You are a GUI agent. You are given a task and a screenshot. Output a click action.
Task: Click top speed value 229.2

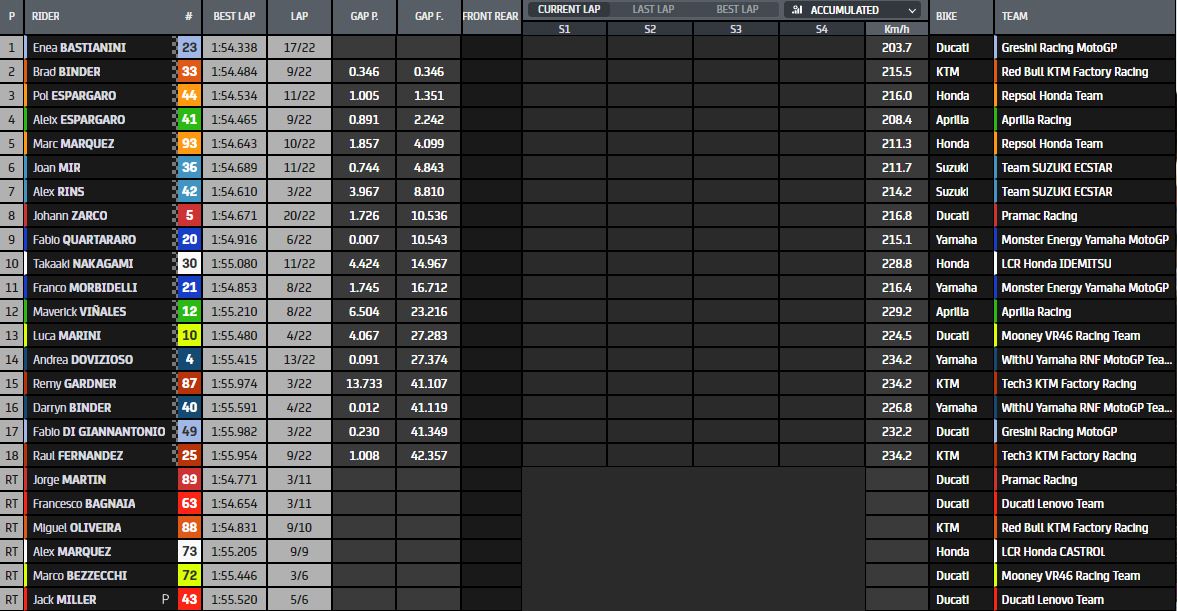pyautogui.click(x=896, y=312)
